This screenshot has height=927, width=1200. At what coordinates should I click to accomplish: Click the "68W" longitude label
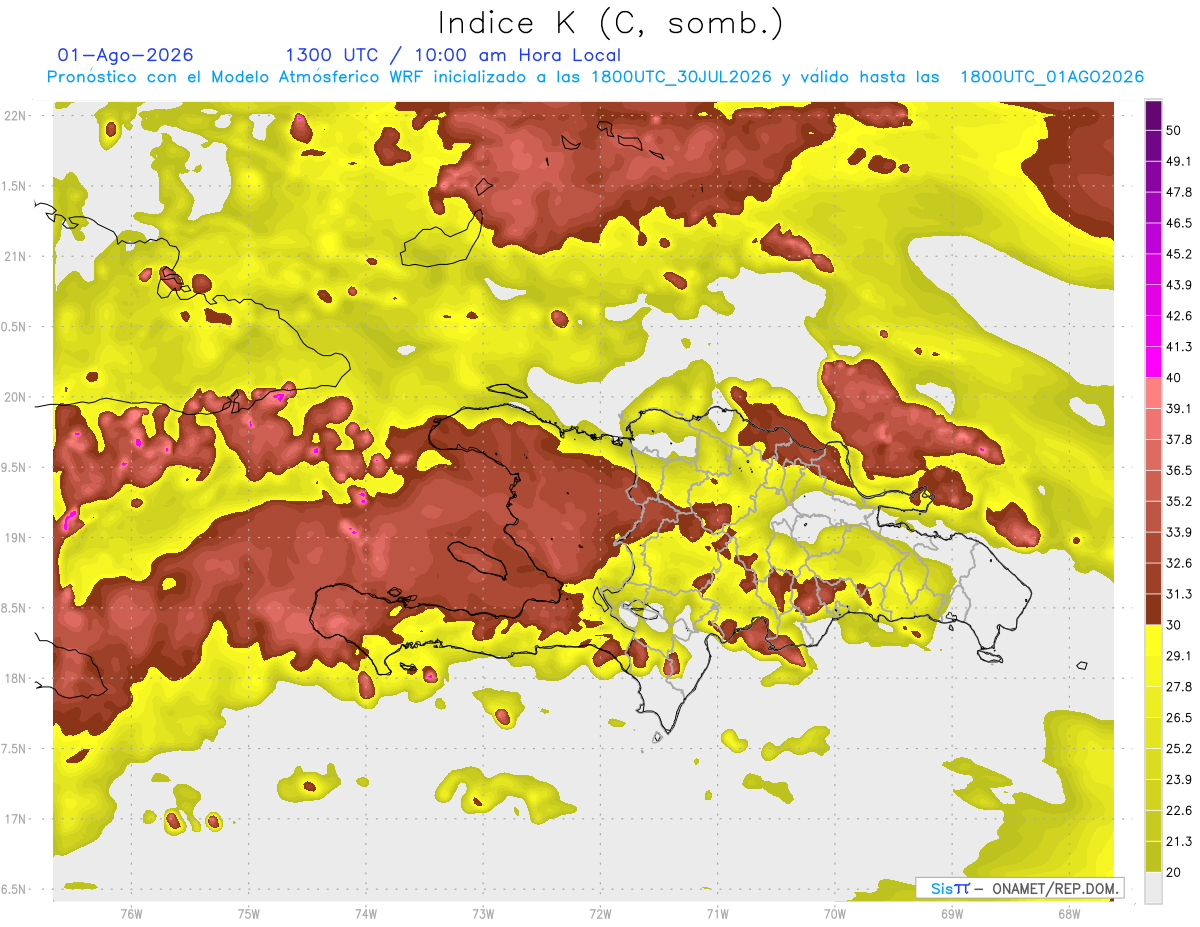pos(1069,914)
